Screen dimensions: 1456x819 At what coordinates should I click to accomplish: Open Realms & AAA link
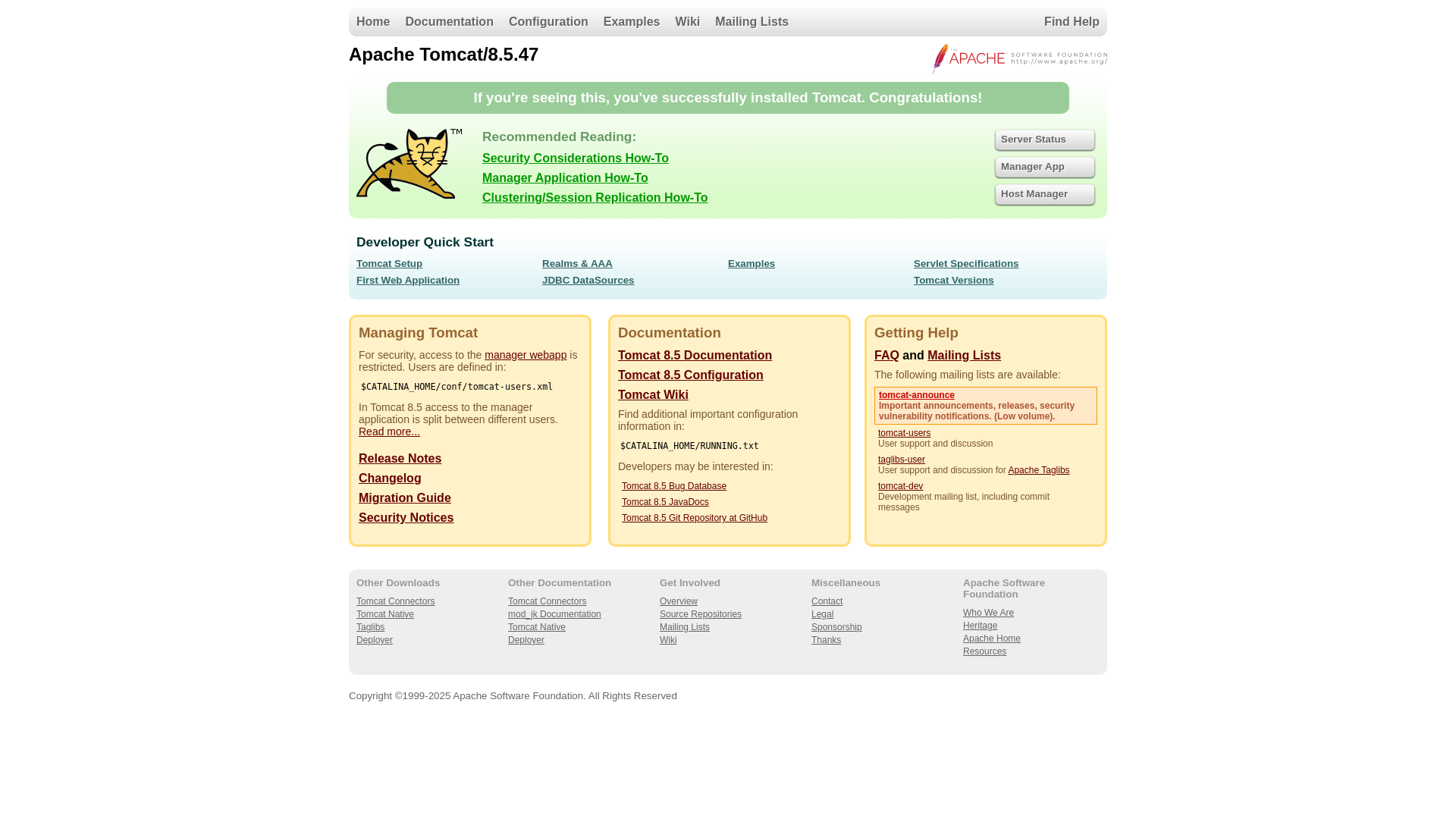(x=577, y=264)
